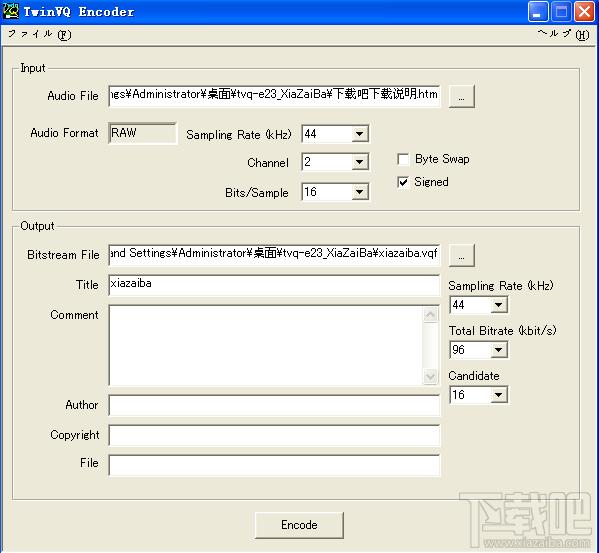Expand the Candidate dropdown
This screenshot has height=553, width=599.
coord(499,395)
